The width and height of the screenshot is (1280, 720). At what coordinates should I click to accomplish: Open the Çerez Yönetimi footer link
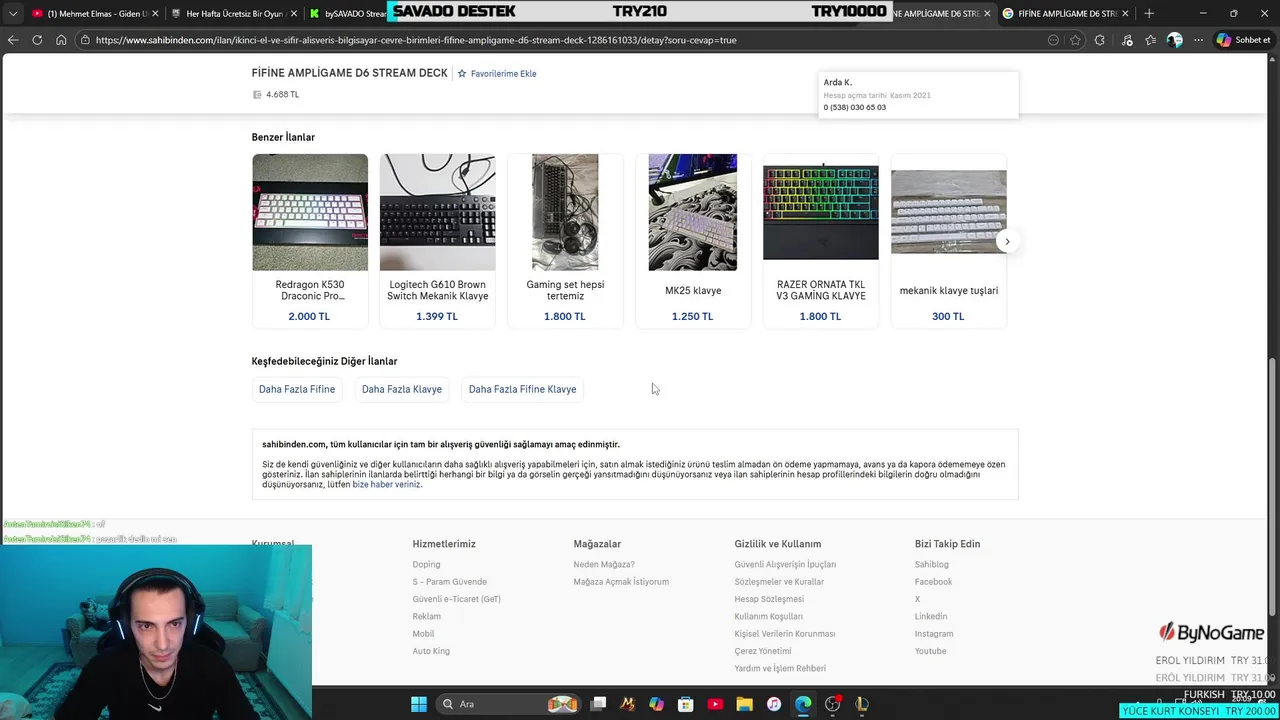point(763,651)
